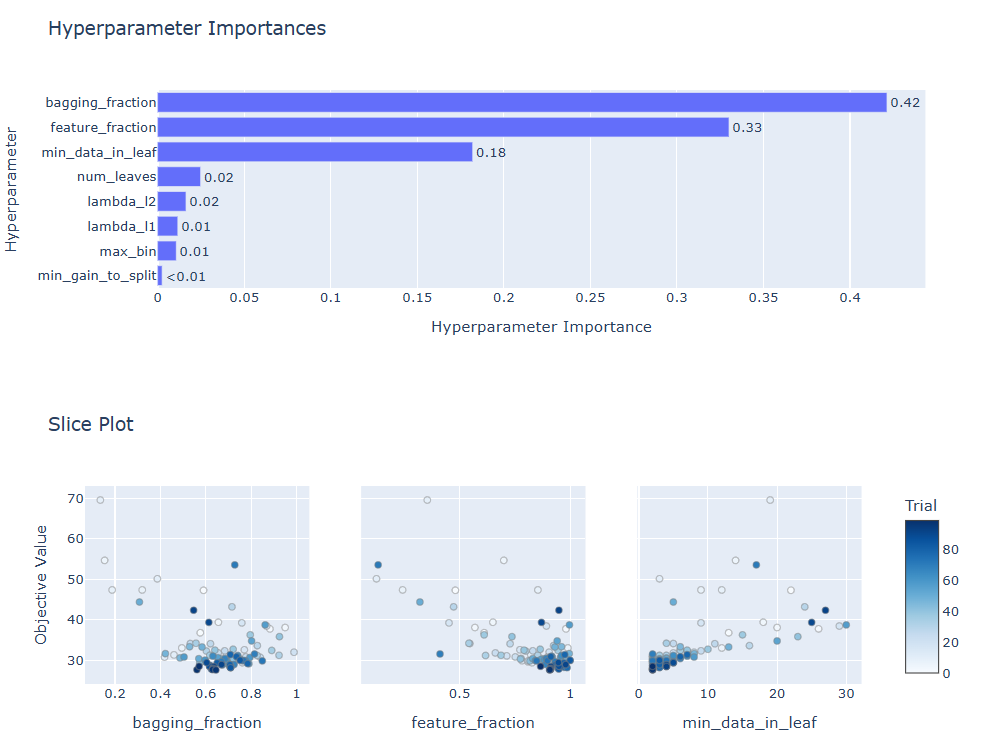Image resolution: width=1005 pixels, height=752 pixels.
Task: Click the Slice Plot title
Action: click(91, 424)
